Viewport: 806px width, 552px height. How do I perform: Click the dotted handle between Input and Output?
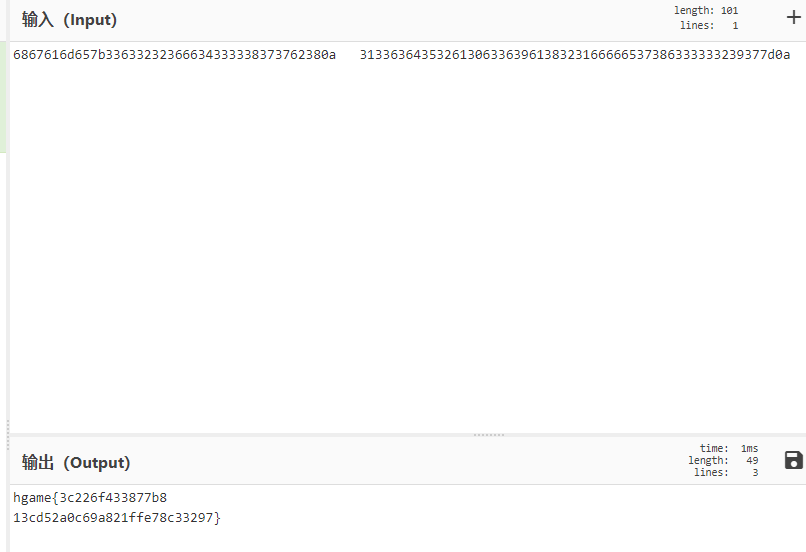(489, 435)
